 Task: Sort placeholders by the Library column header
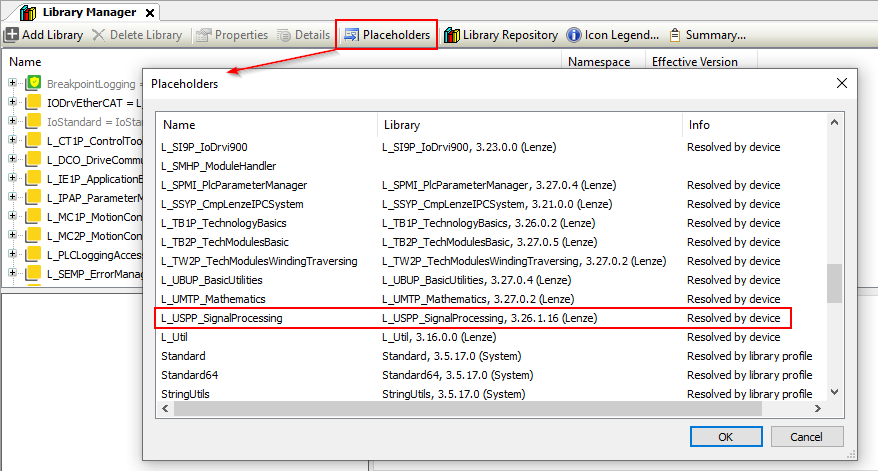400,125
